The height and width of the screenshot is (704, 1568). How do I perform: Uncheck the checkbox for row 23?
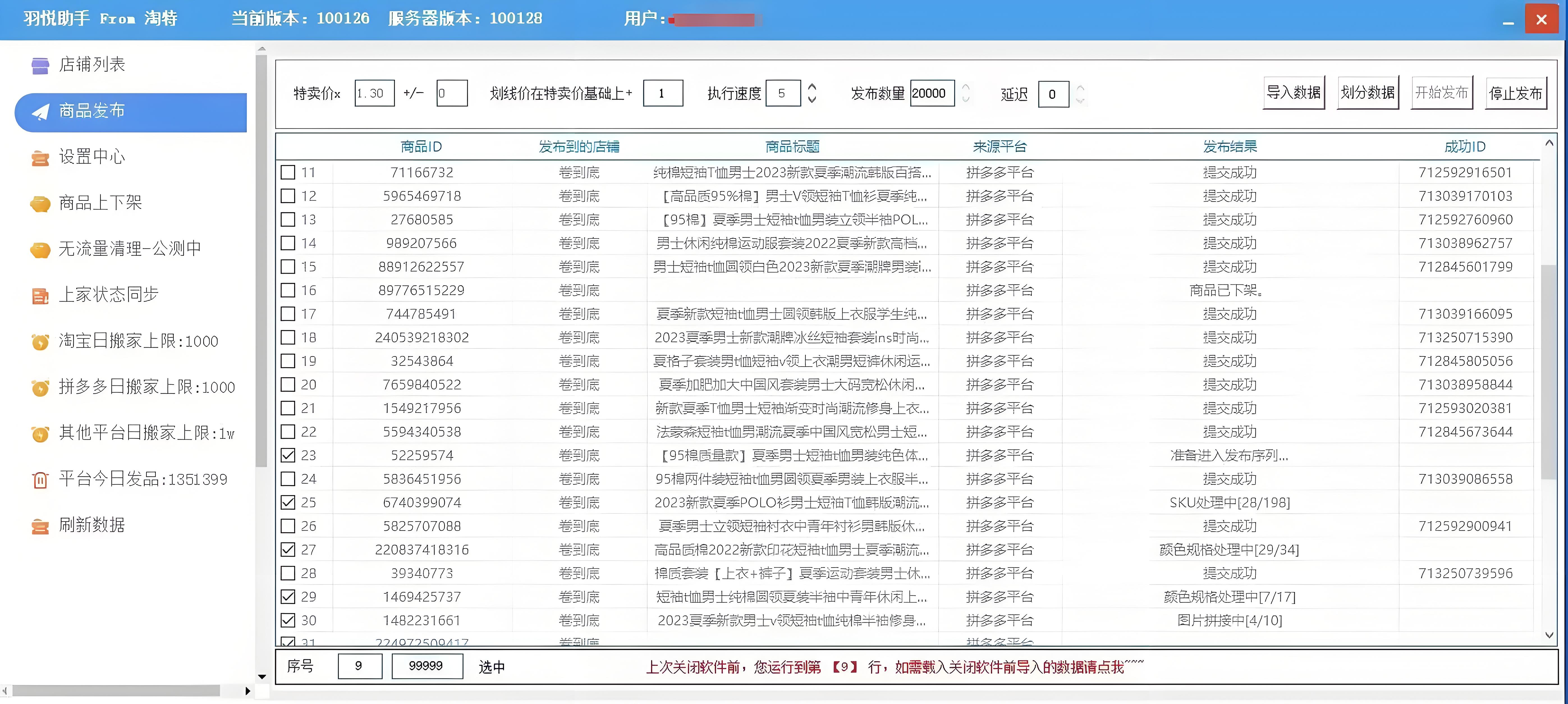click(x=288, y=455)
